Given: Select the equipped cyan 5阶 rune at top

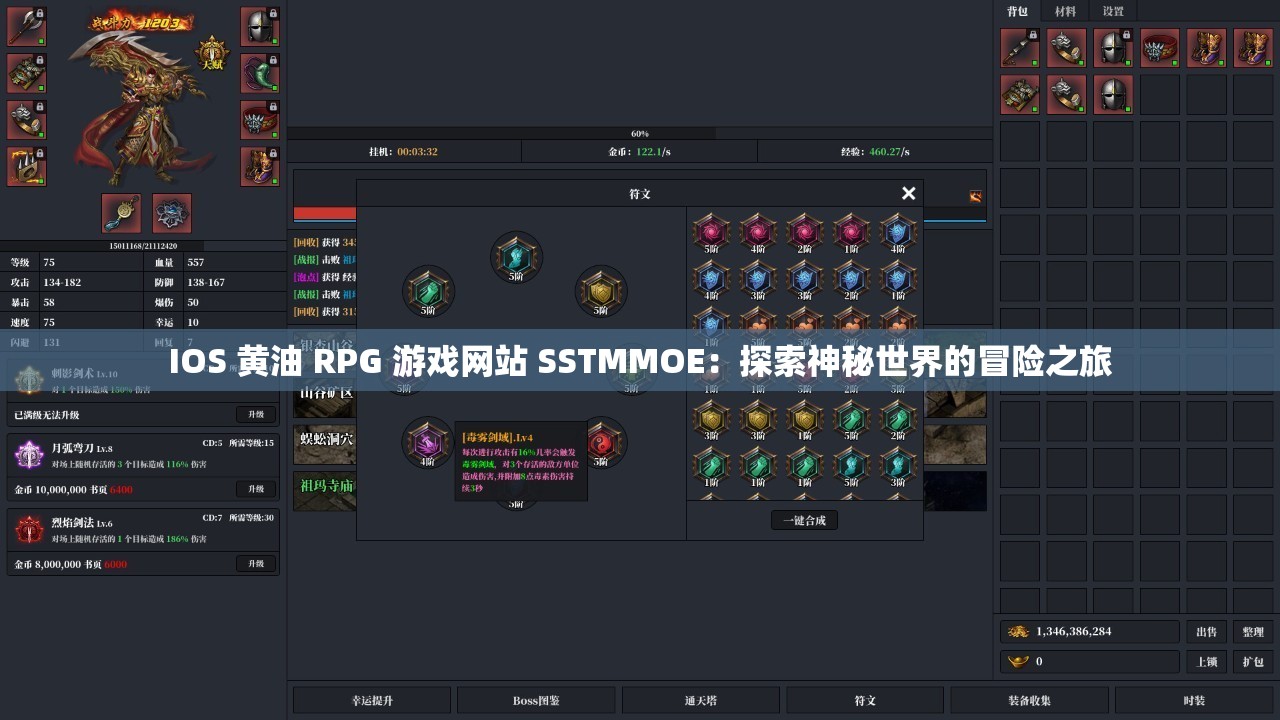Looking at the screenshot, I should tap(516, 257).
